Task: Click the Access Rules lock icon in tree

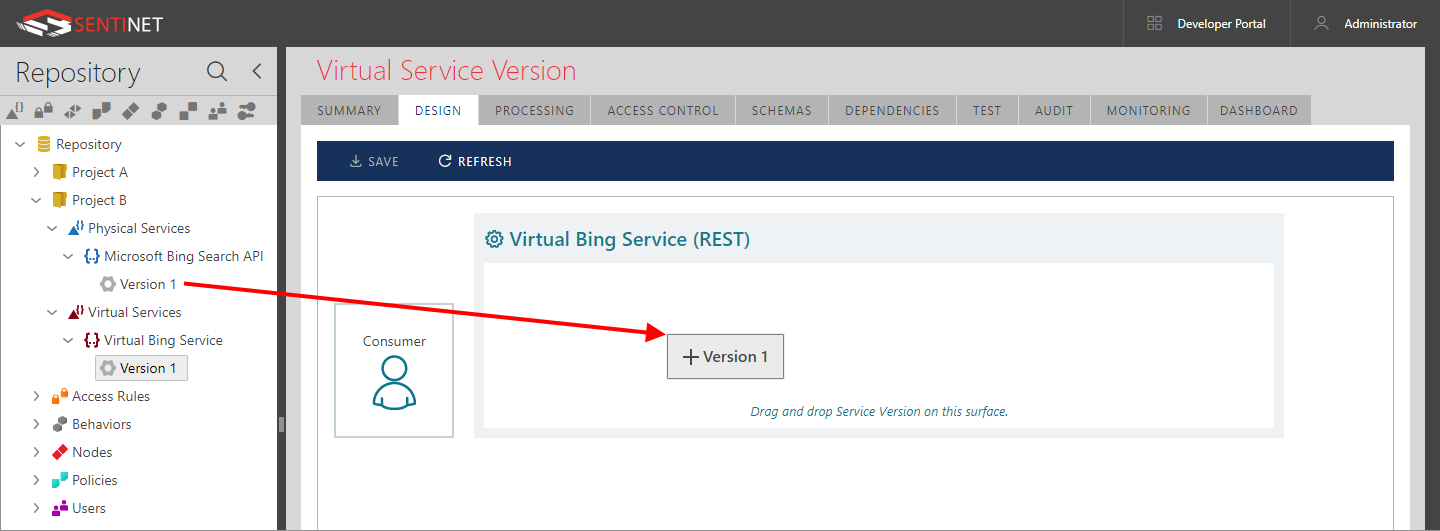Action: tap(60, 396)
